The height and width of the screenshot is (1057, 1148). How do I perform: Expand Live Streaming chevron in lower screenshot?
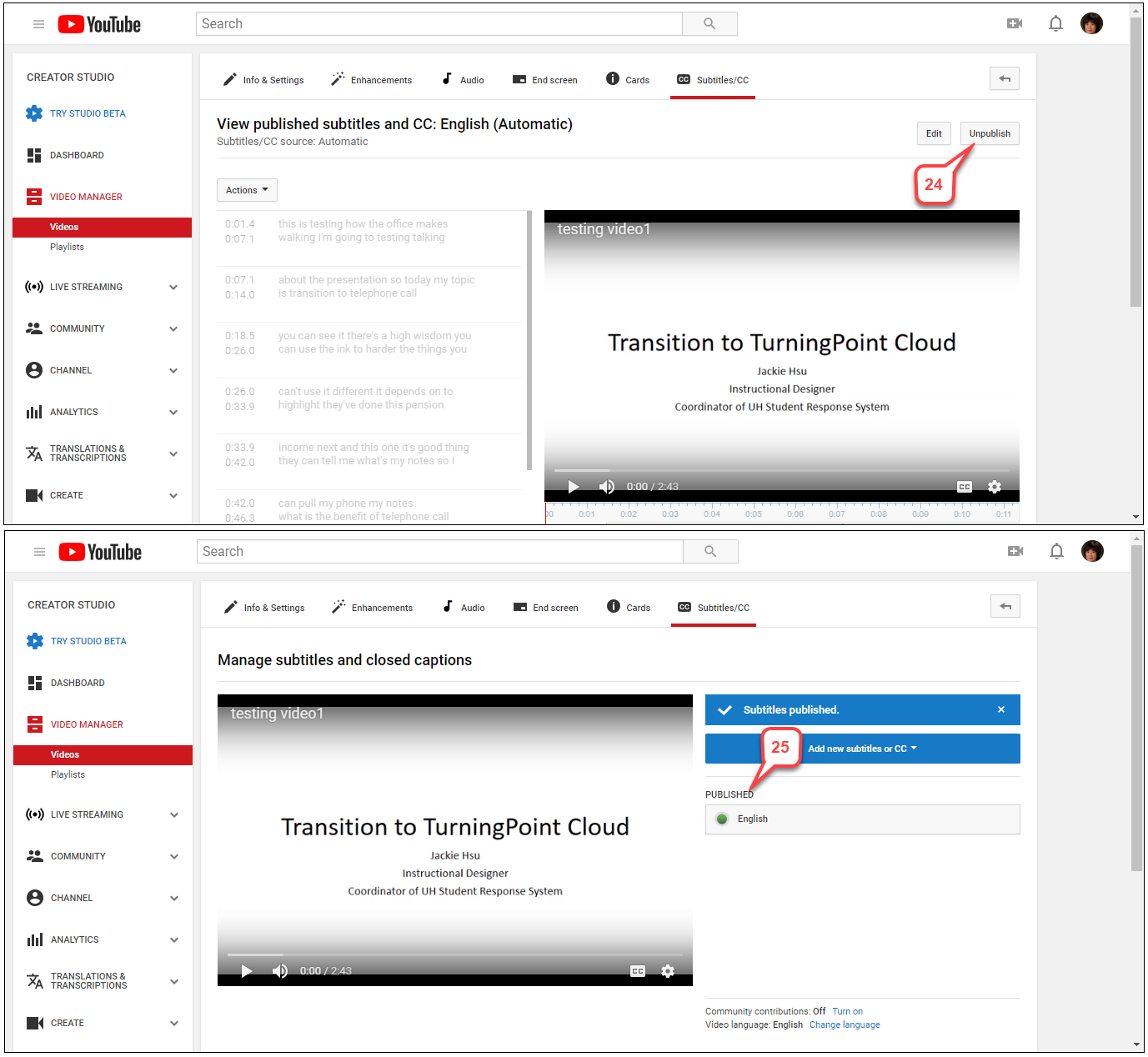174,814
